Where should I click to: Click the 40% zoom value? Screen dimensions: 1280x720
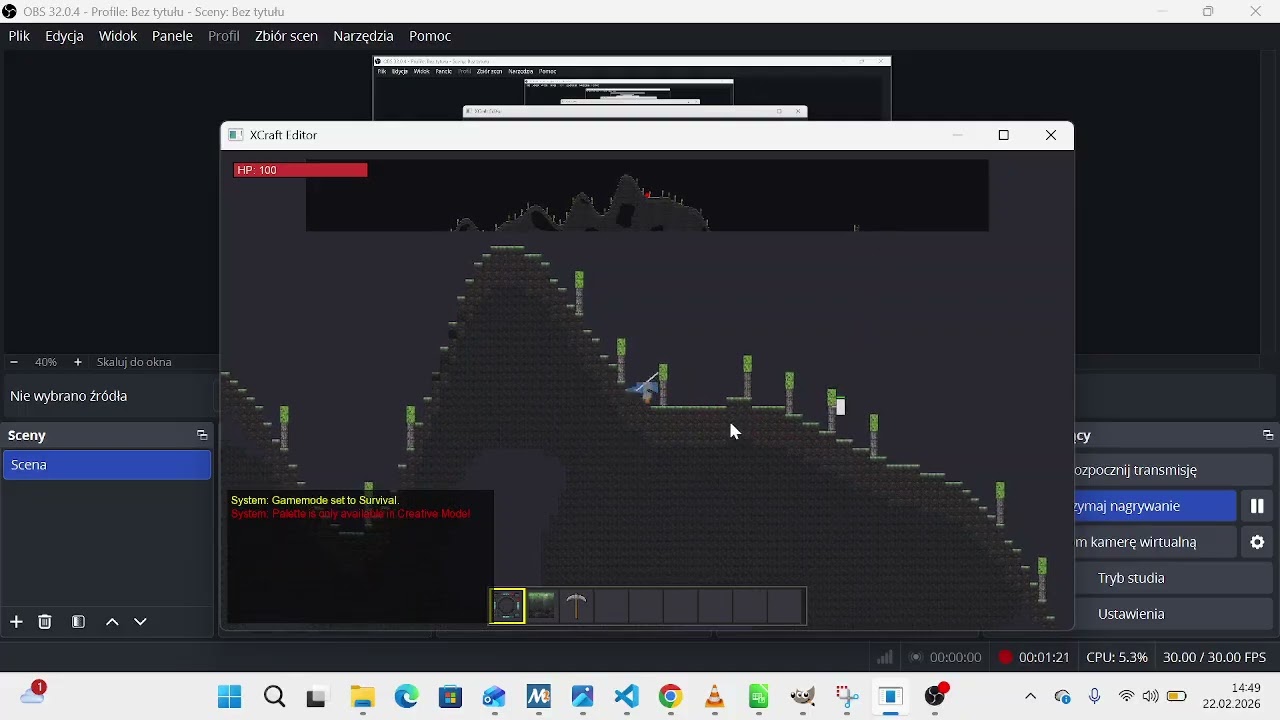[x=46, y=362]
